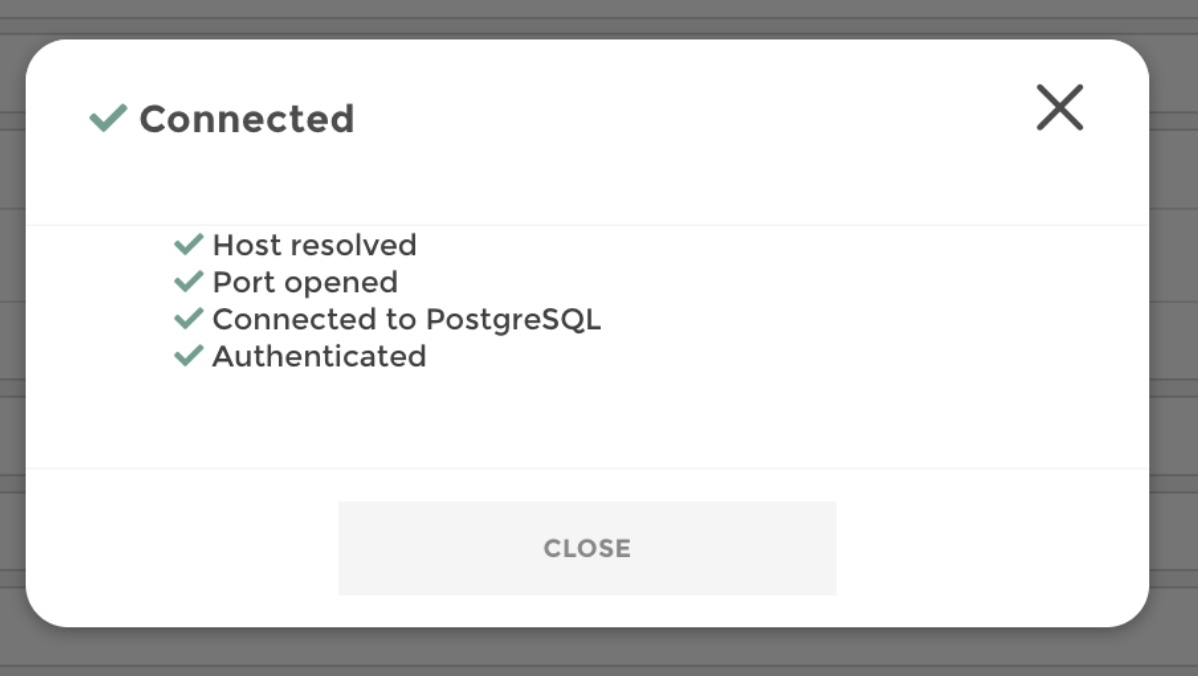
Task: Click the checkmark beside Connected to PostgreSQL
Action: tap(190, 319)
